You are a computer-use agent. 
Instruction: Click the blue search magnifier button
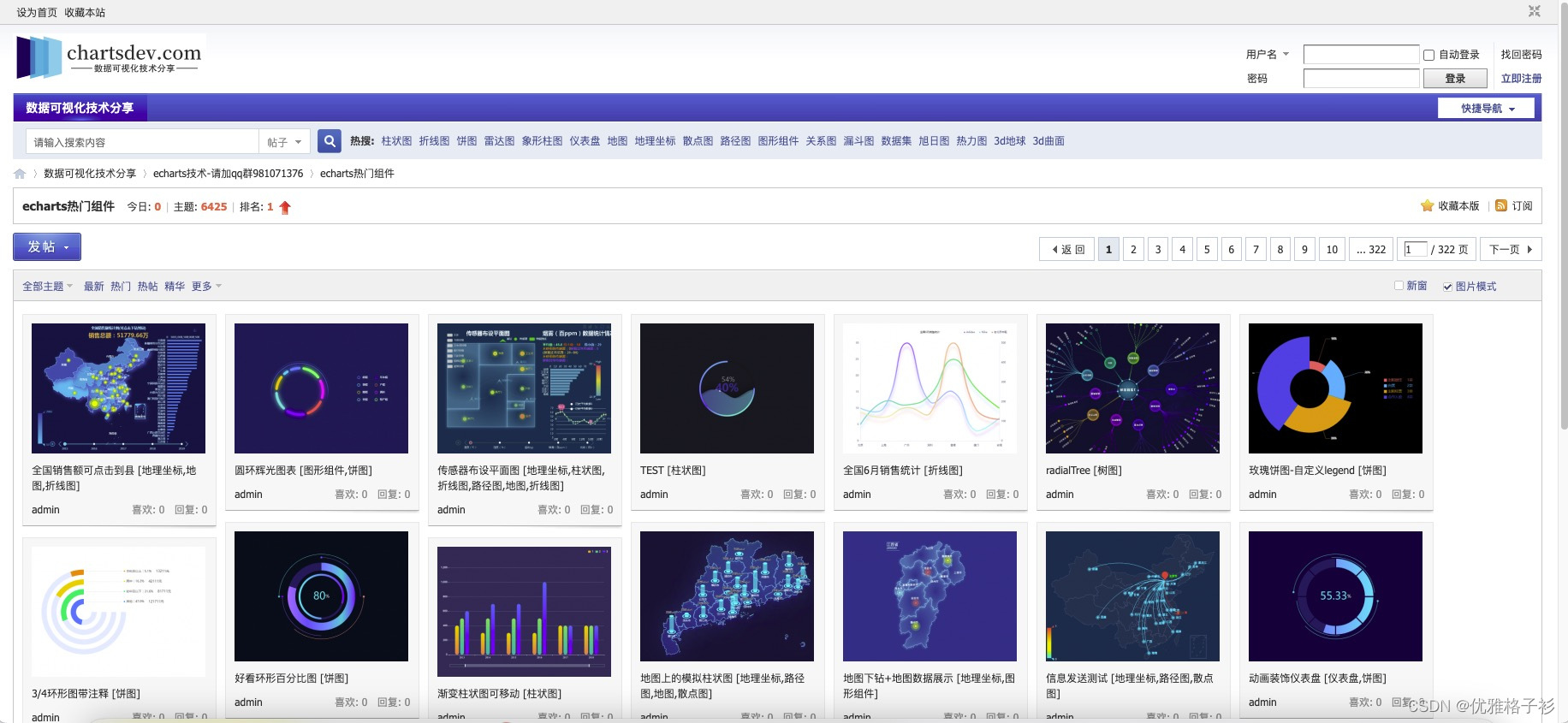[330, 141]
